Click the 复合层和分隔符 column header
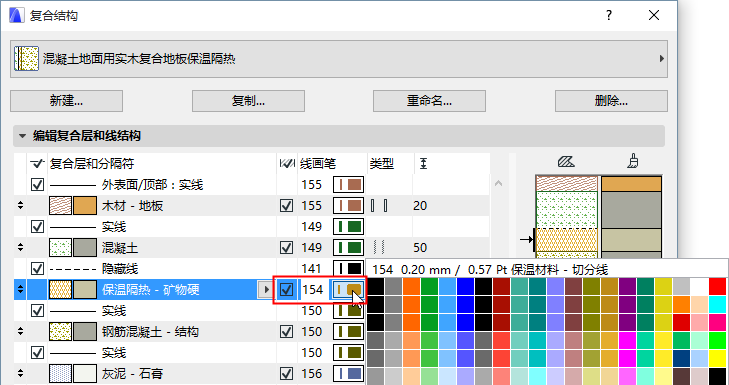729x385 pixels. (92, 164)
